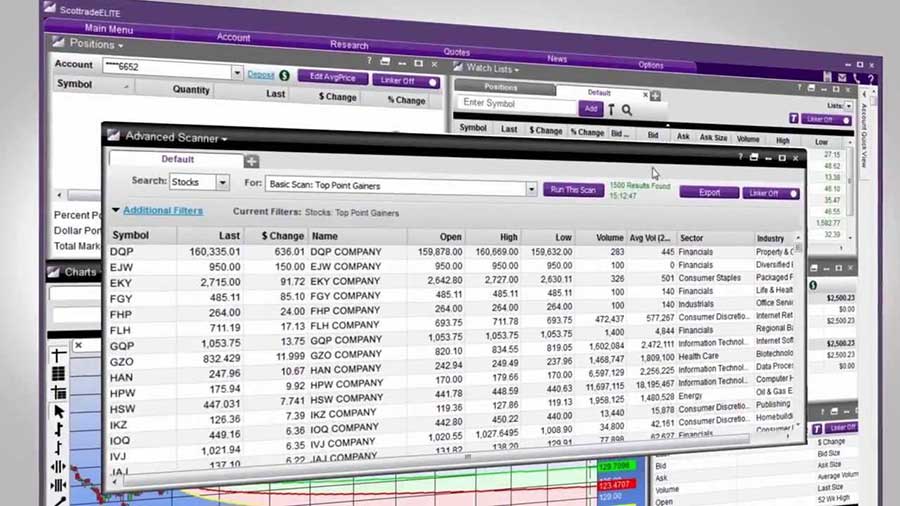Close the Default tab in Watch Lists
Screen dimensions: 900x506
[x=645, y=95]
